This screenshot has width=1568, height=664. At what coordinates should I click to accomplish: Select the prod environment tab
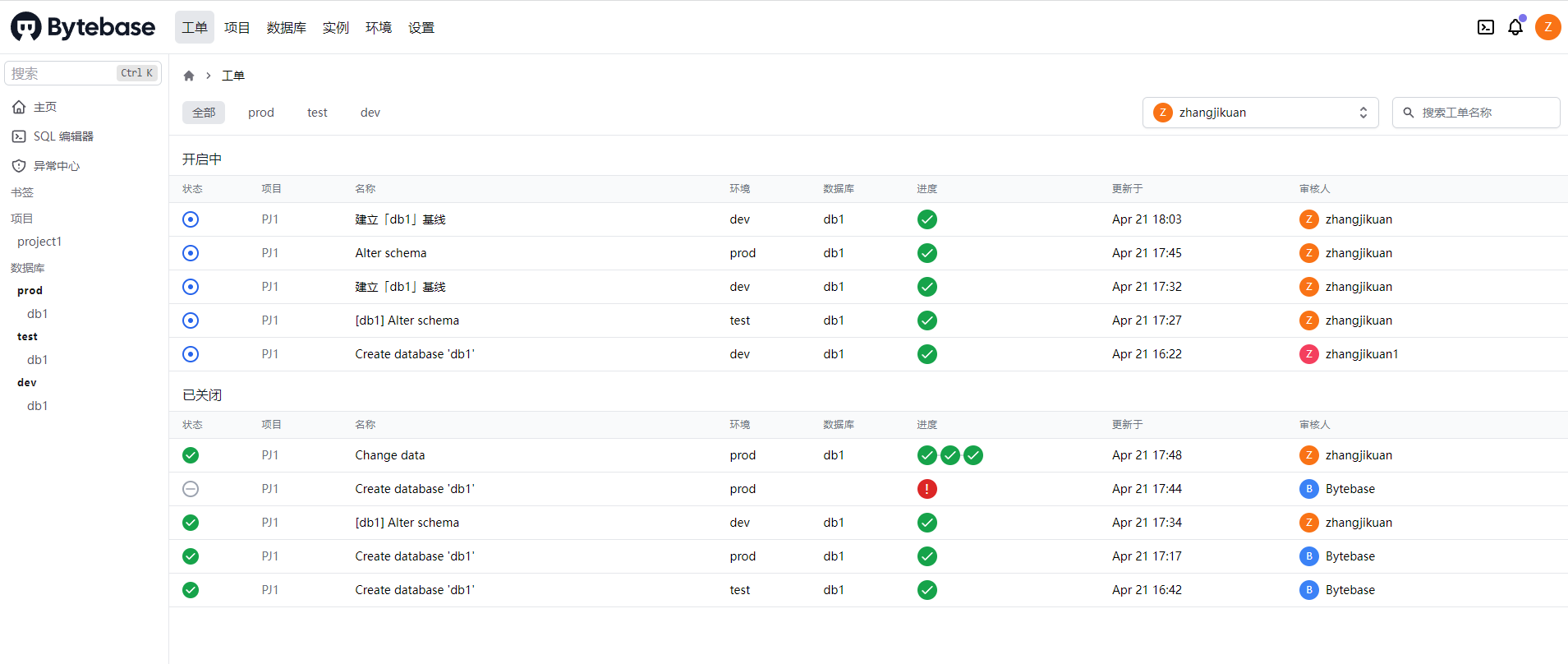(261, 113)
